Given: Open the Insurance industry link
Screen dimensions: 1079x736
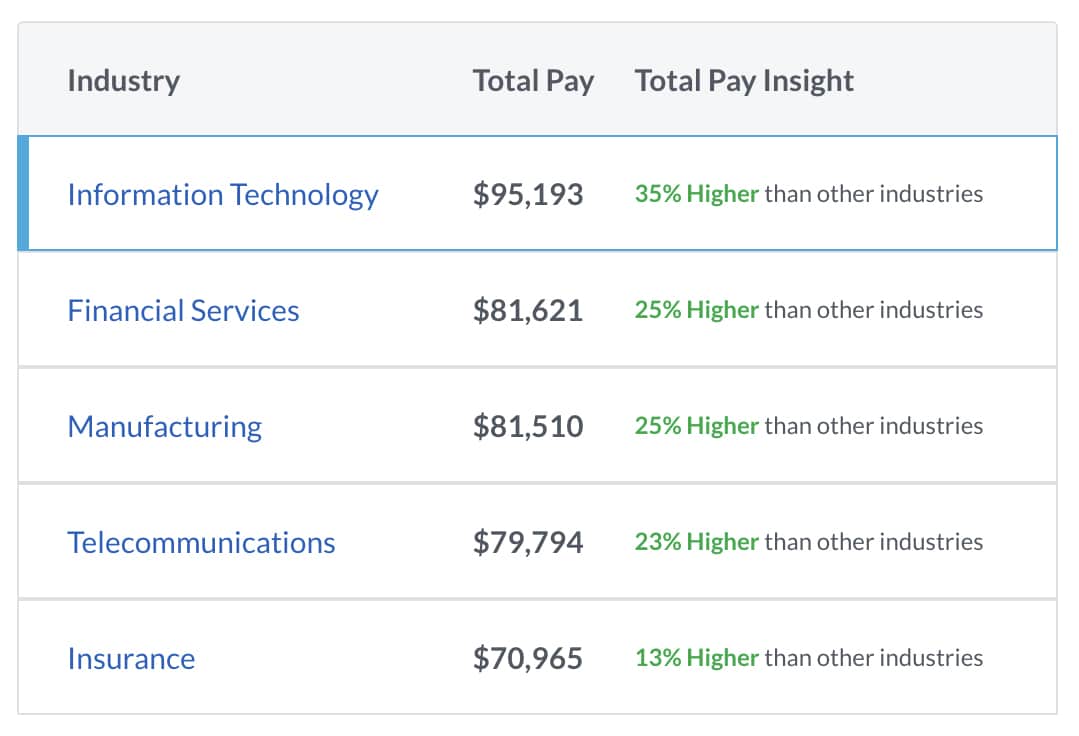Looking at the screenshot, I should pos(131,658).
